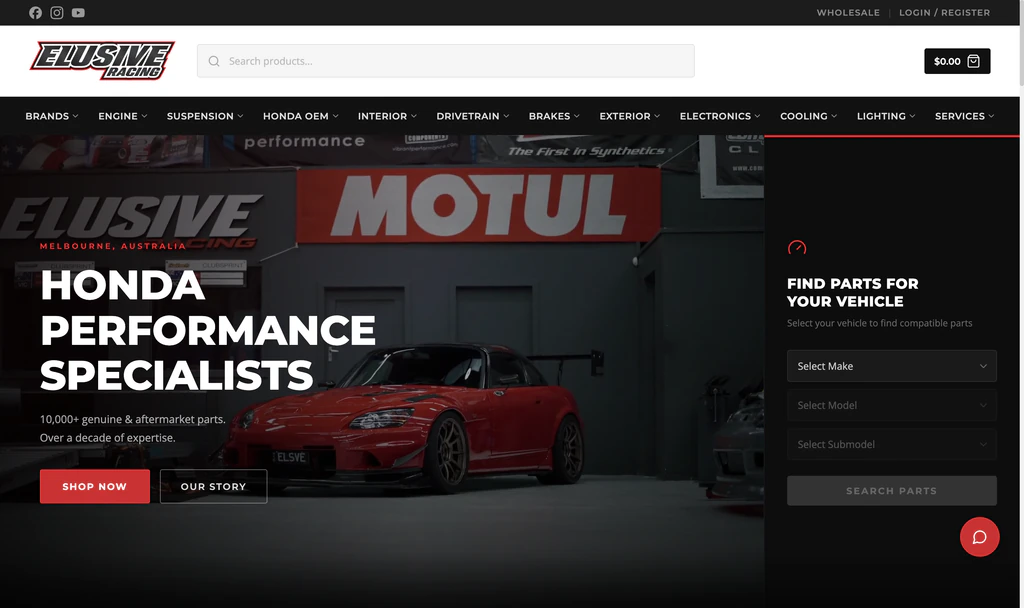The width and height of the screenshot is (1024, 608).
Task: Expand the Electronics menu
Action: 720,116
